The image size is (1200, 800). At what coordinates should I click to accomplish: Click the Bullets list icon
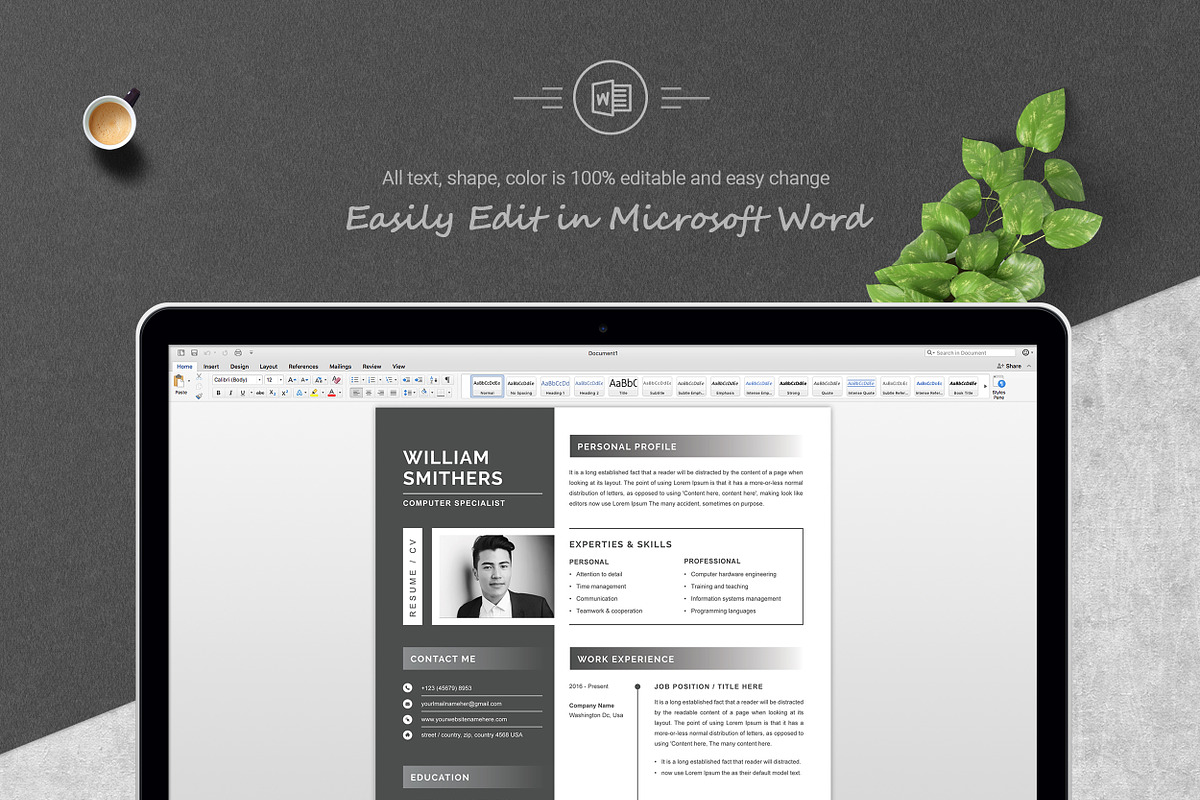[355, 380]
